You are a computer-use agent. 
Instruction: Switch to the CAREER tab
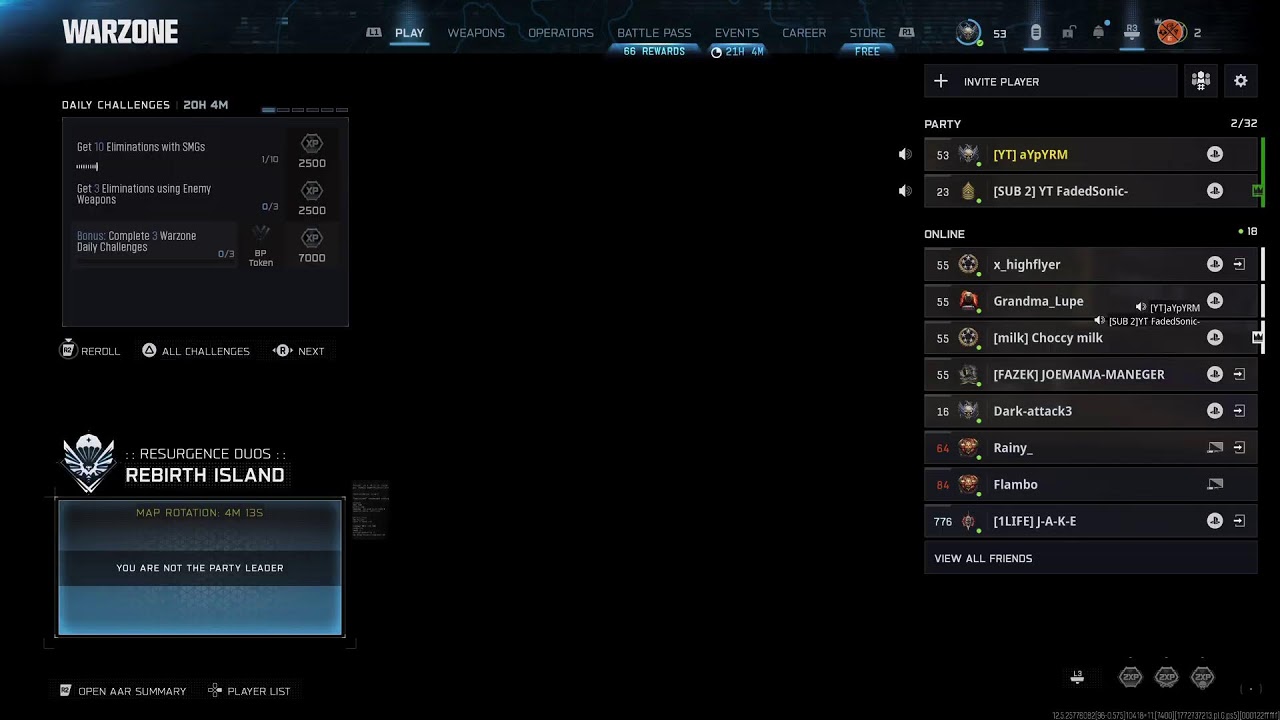click(x=804, y=33)
